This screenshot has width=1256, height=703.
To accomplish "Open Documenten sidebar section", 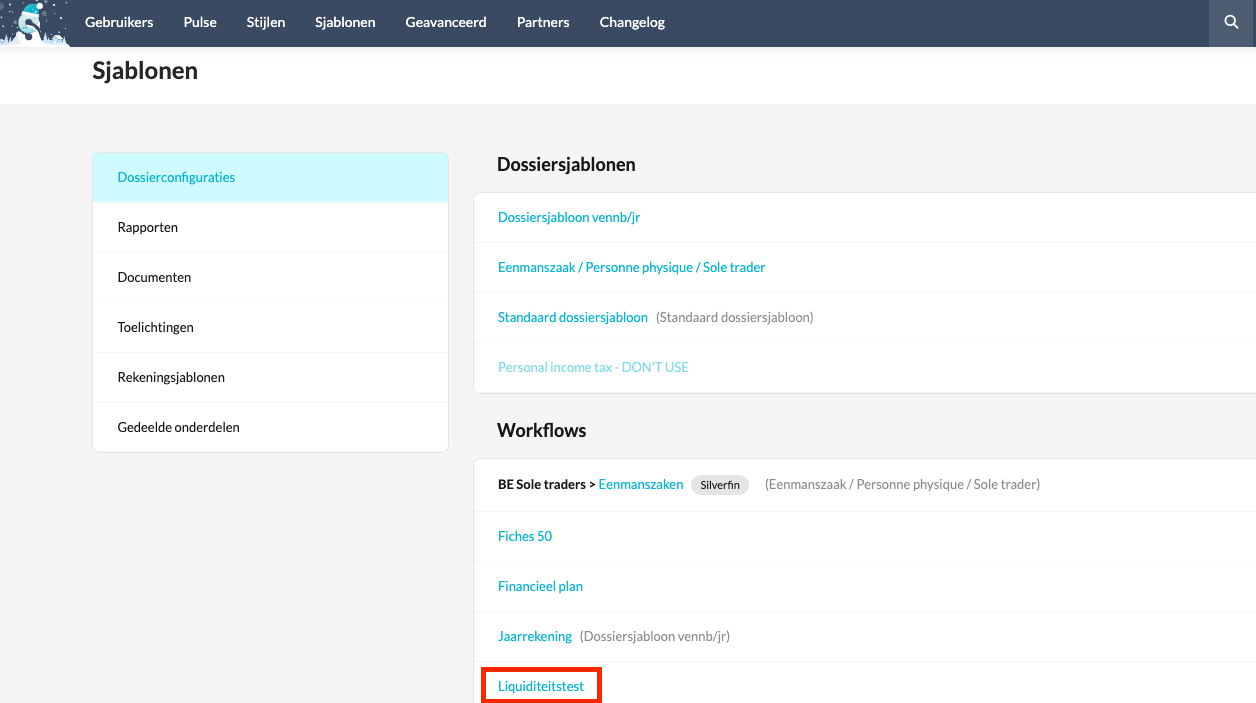I will 270,277.
